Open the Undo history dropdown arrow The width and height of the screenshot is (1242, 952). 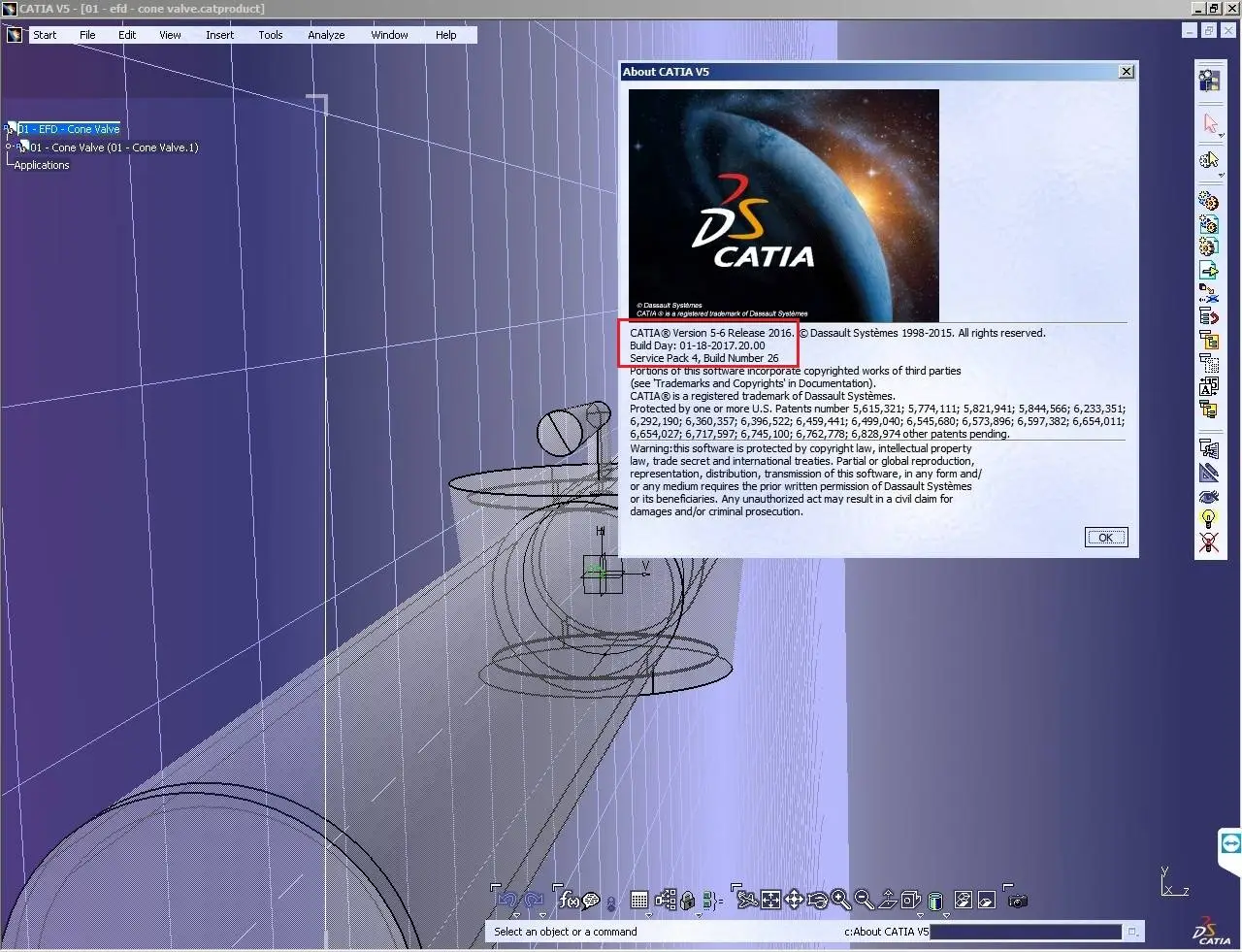(516, 915)
